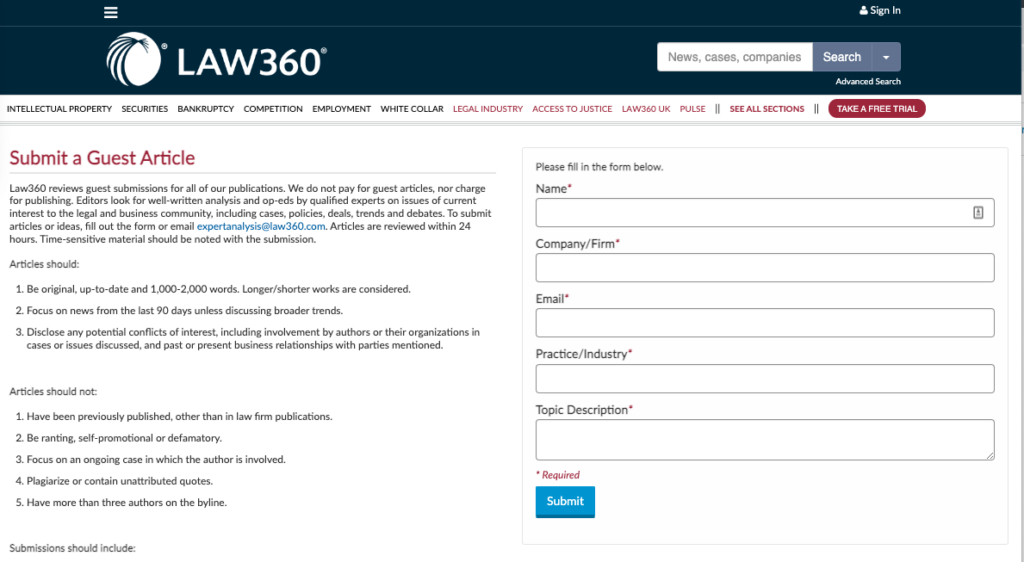Viewport: 1024px width, 562px height.
Task: Click into the News, cases, companies search box
Action: (x=735, y=57)
